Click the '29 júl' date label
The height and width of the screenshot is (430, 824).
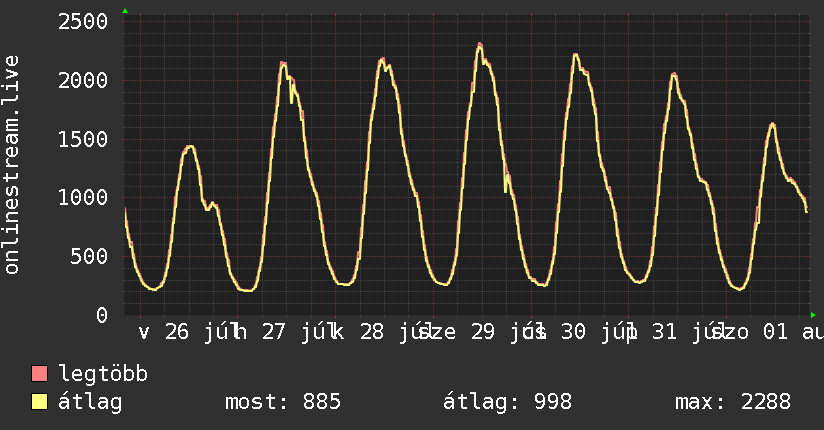click(508, 332)
